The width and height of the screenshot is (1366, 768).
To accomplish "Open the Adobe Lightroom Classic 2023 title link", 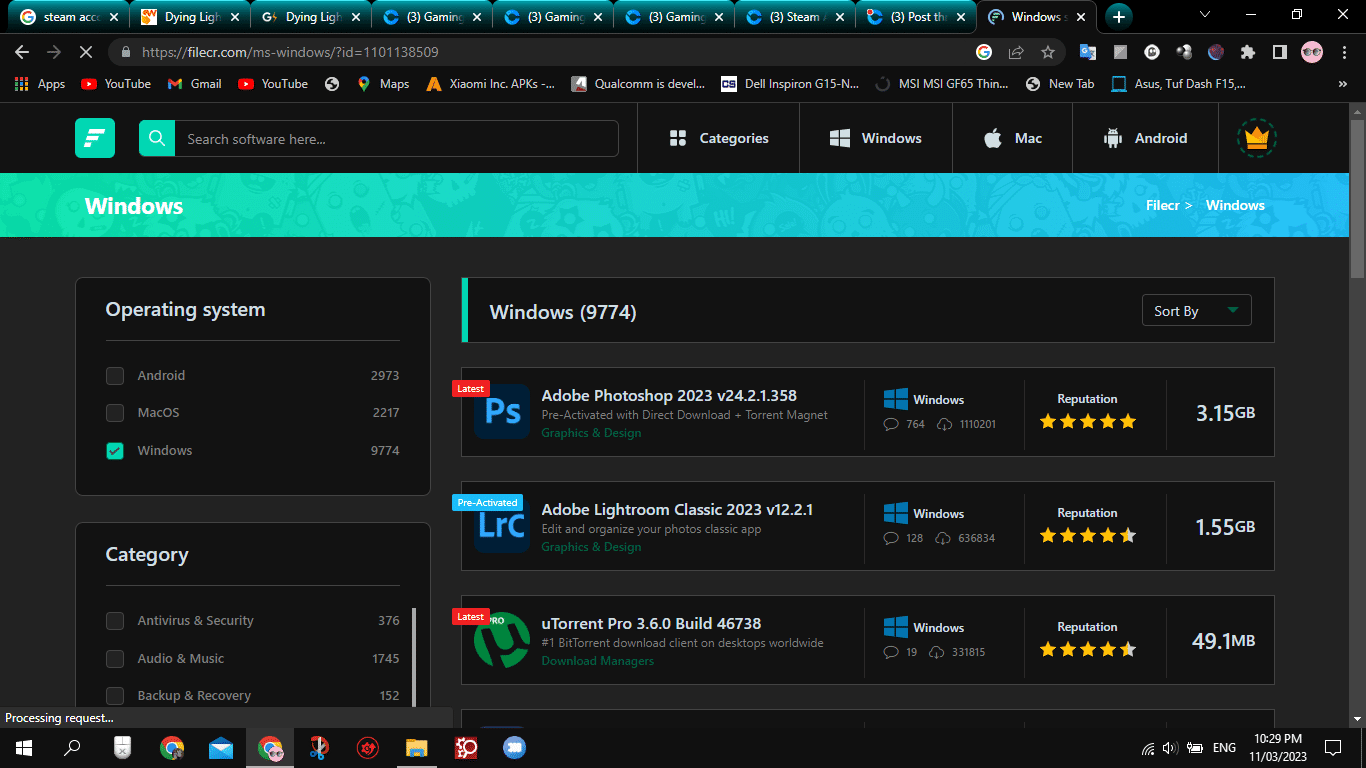I will point(677,510).
